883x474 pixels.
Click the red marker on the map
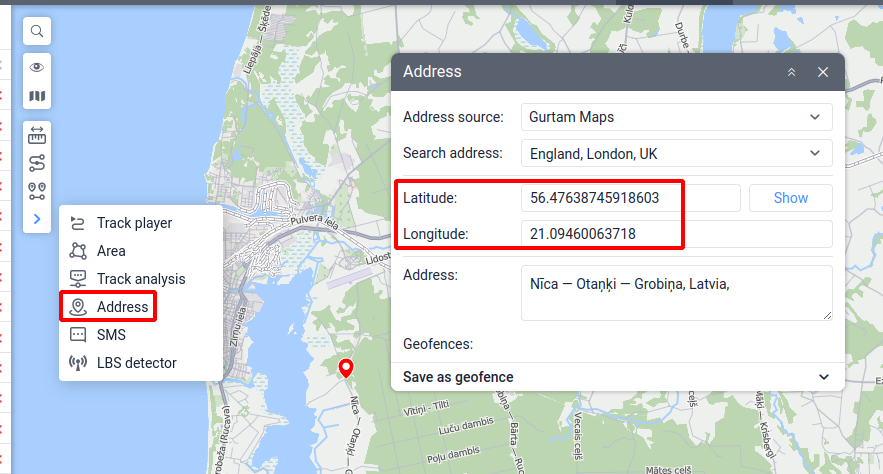point(346,368)
